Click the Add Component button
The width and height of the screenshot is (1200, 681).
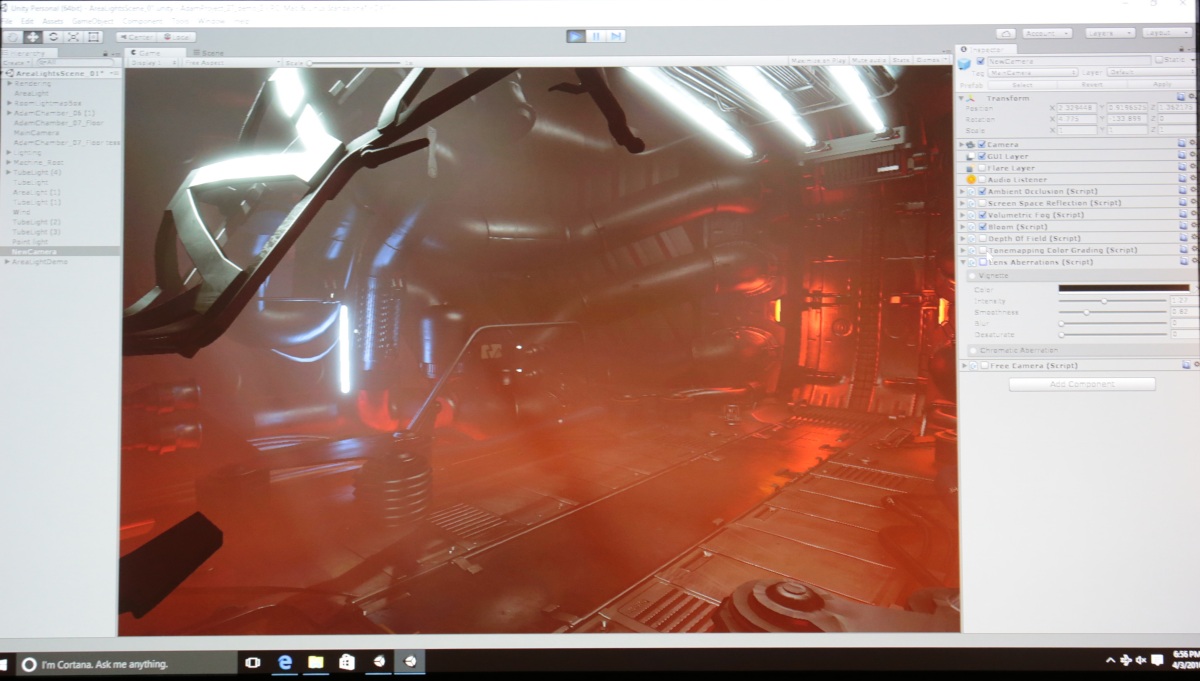click(x=1081, y=384)
